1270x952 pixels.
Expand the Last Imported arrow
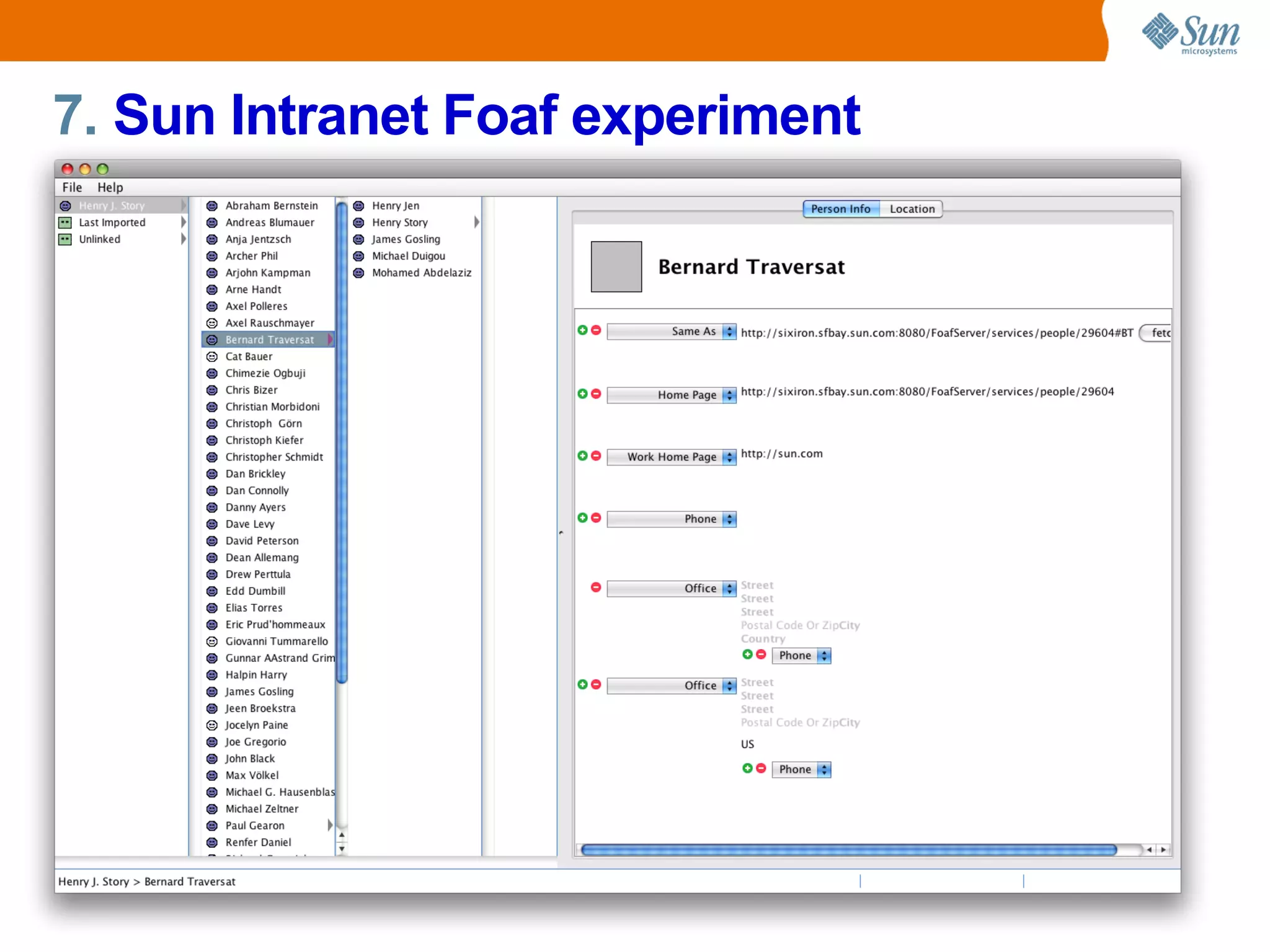(183, 223)
